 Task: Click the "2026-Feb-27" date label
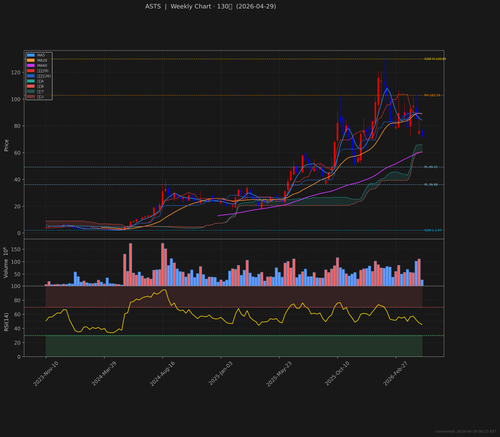[x=396, y=374]
